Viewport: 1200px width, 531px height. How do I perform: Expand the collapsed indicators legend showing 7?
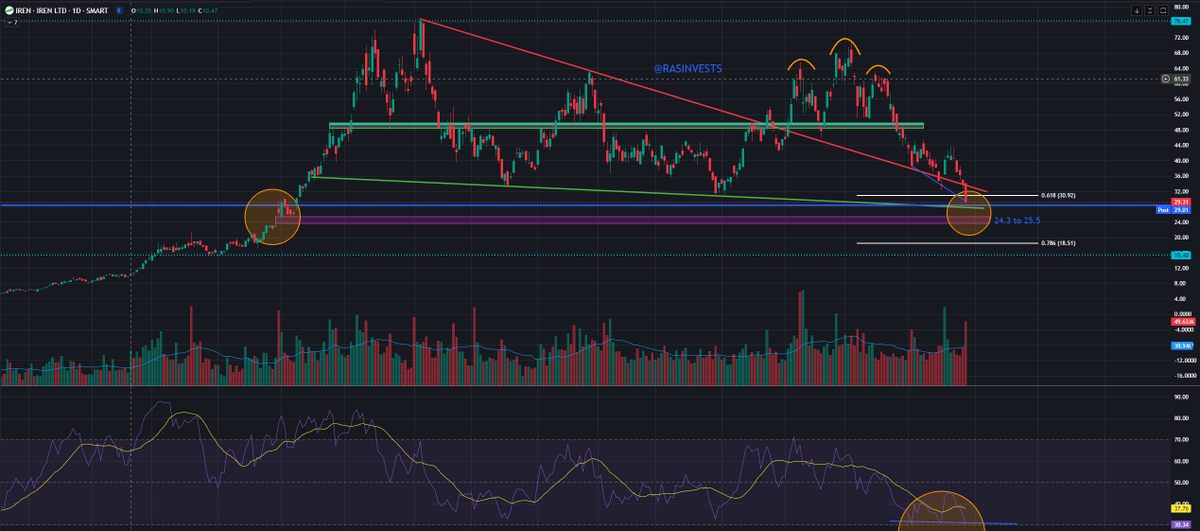tap(13, 22)
